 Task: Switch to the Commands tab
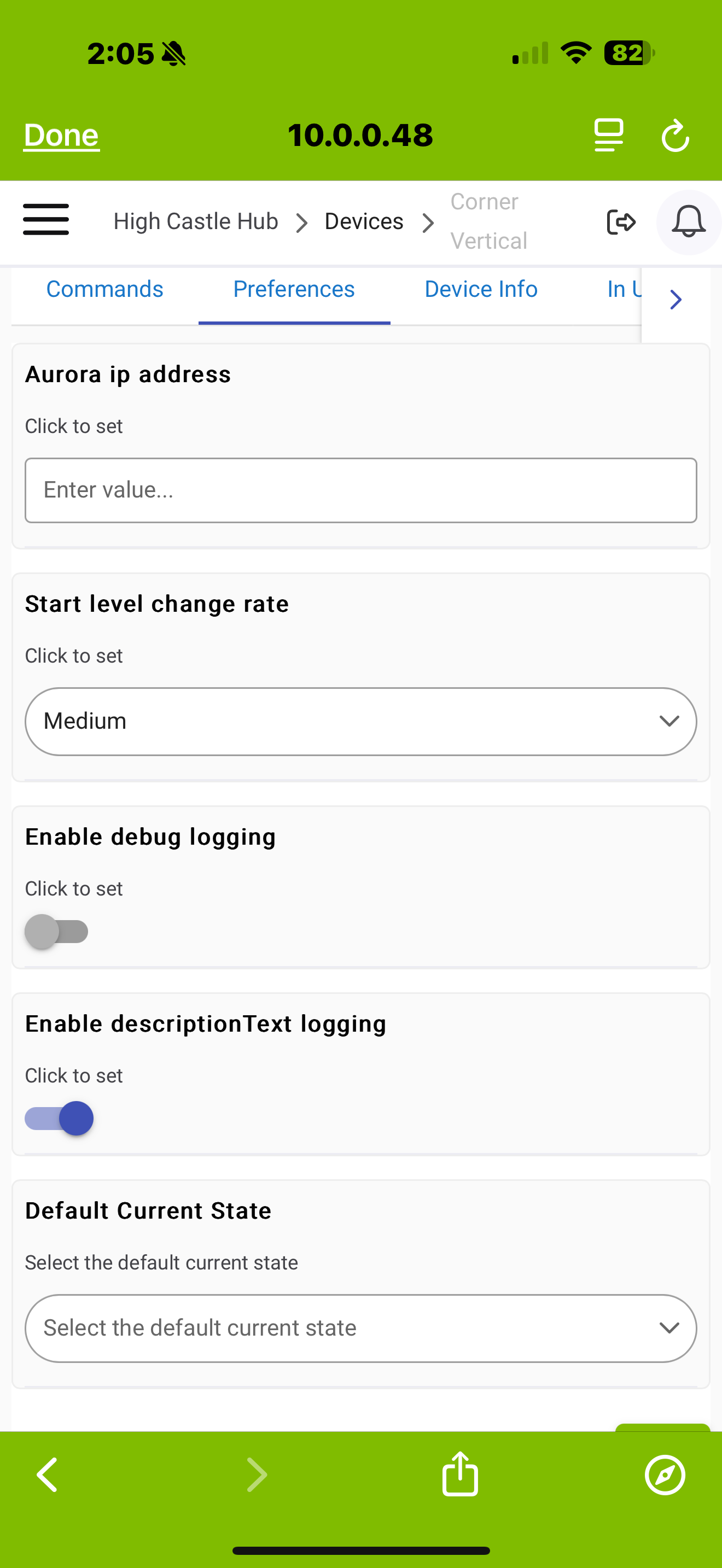(x=104, y=289)
